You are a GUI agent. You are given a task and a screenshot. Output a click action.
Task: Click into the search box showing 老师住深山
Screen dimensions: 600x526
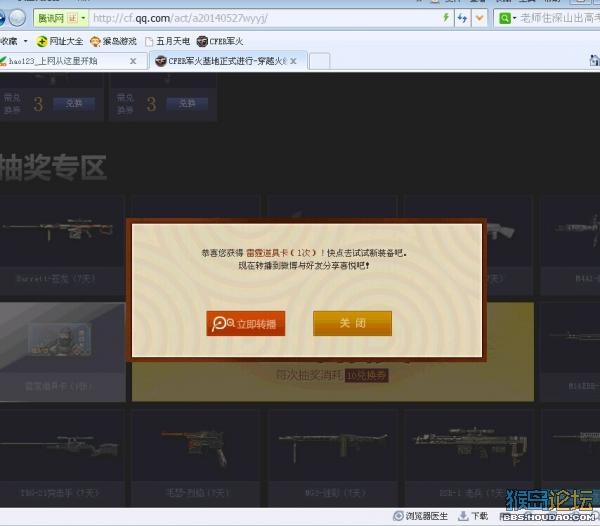559,18
